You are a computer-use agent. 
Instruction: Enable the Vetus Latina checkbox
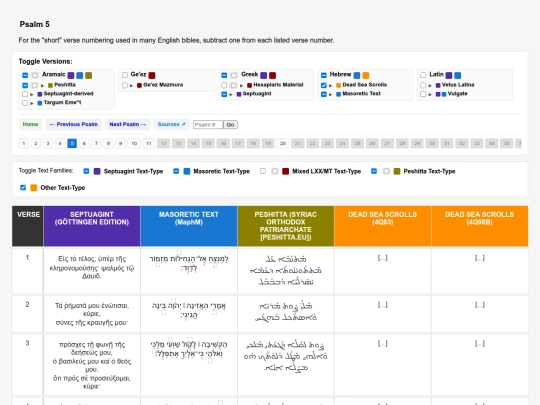tap(423, 85)
